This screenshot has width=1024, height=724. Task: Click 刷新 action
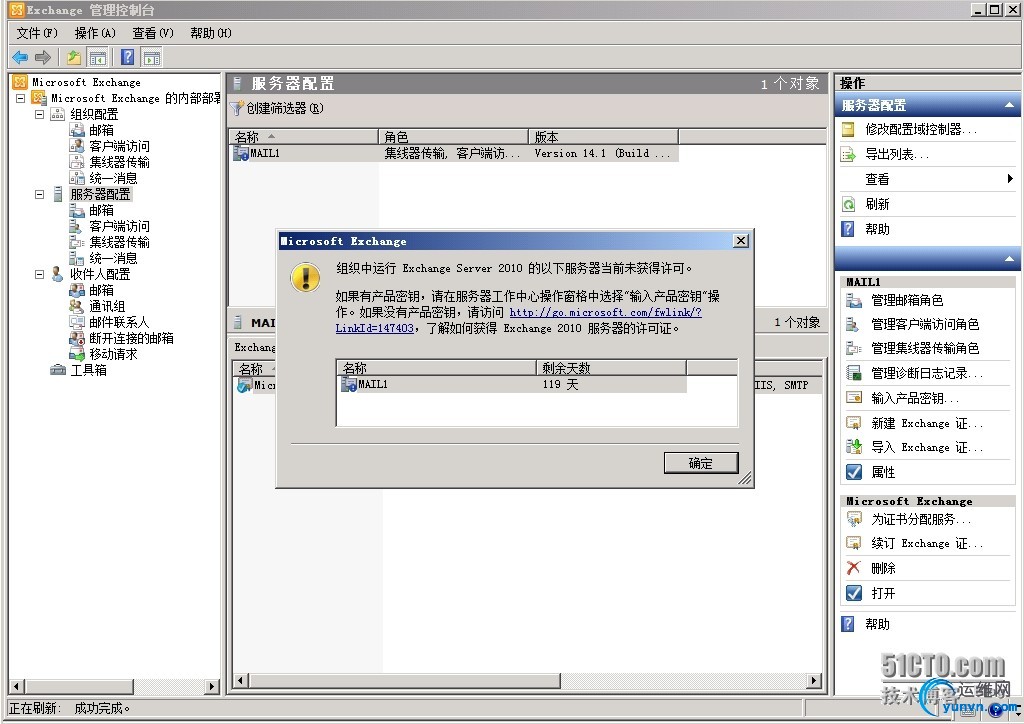pyautogui.click(x=877, y=204)
